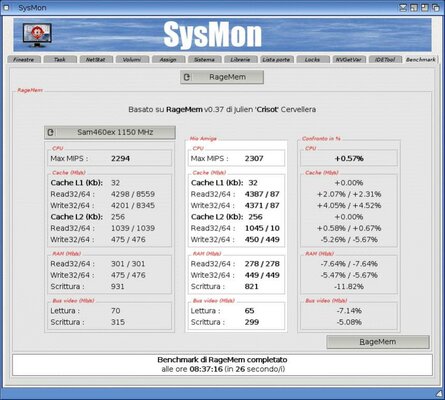Select the Sam460ex RAM Scrittura value 931
Viewport: 445px width, 400px height.
coord(118,286)
